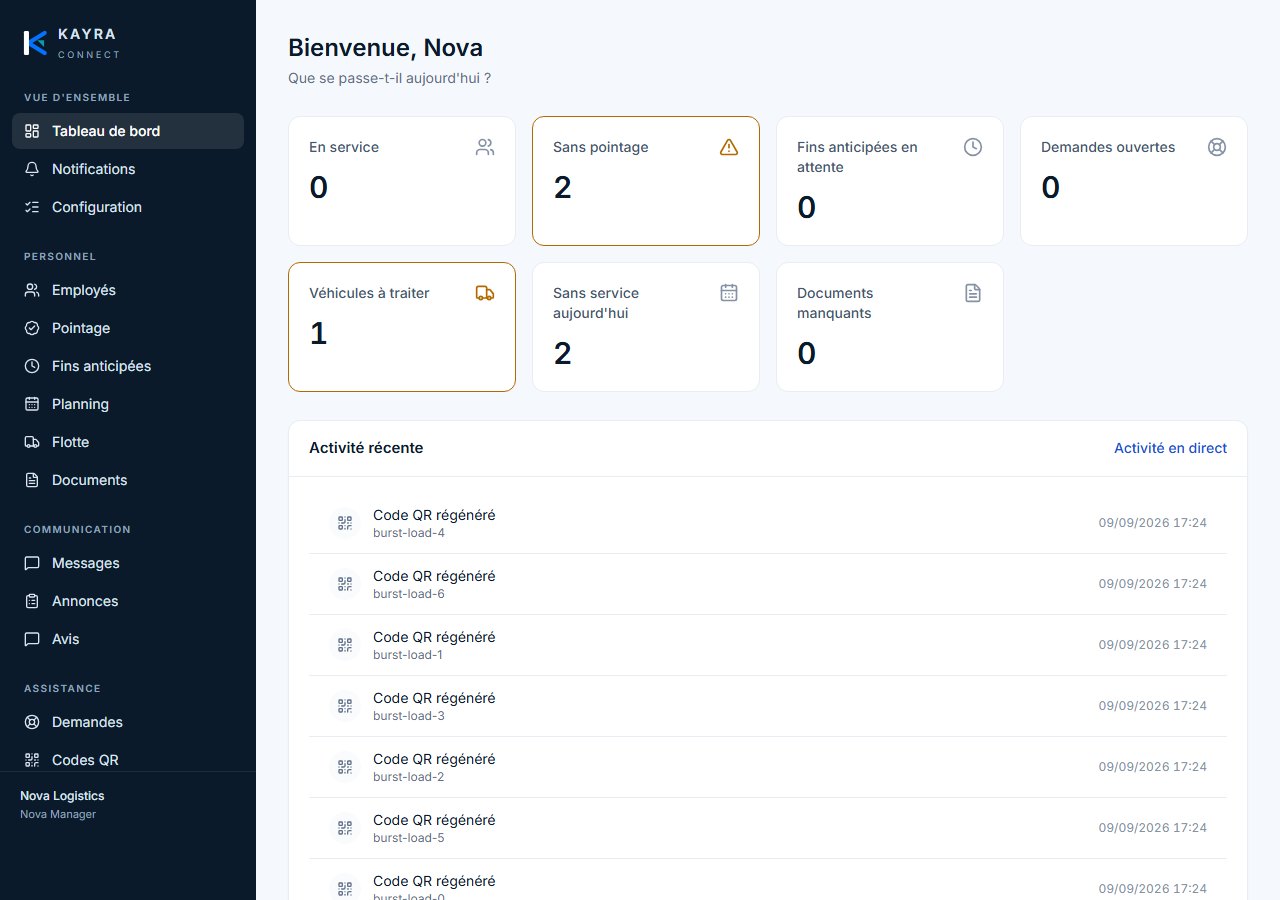Viewport: 1280px width, 900px height.
Task: Open Notifications in the sidebar
Action: [x=128, y=169]
